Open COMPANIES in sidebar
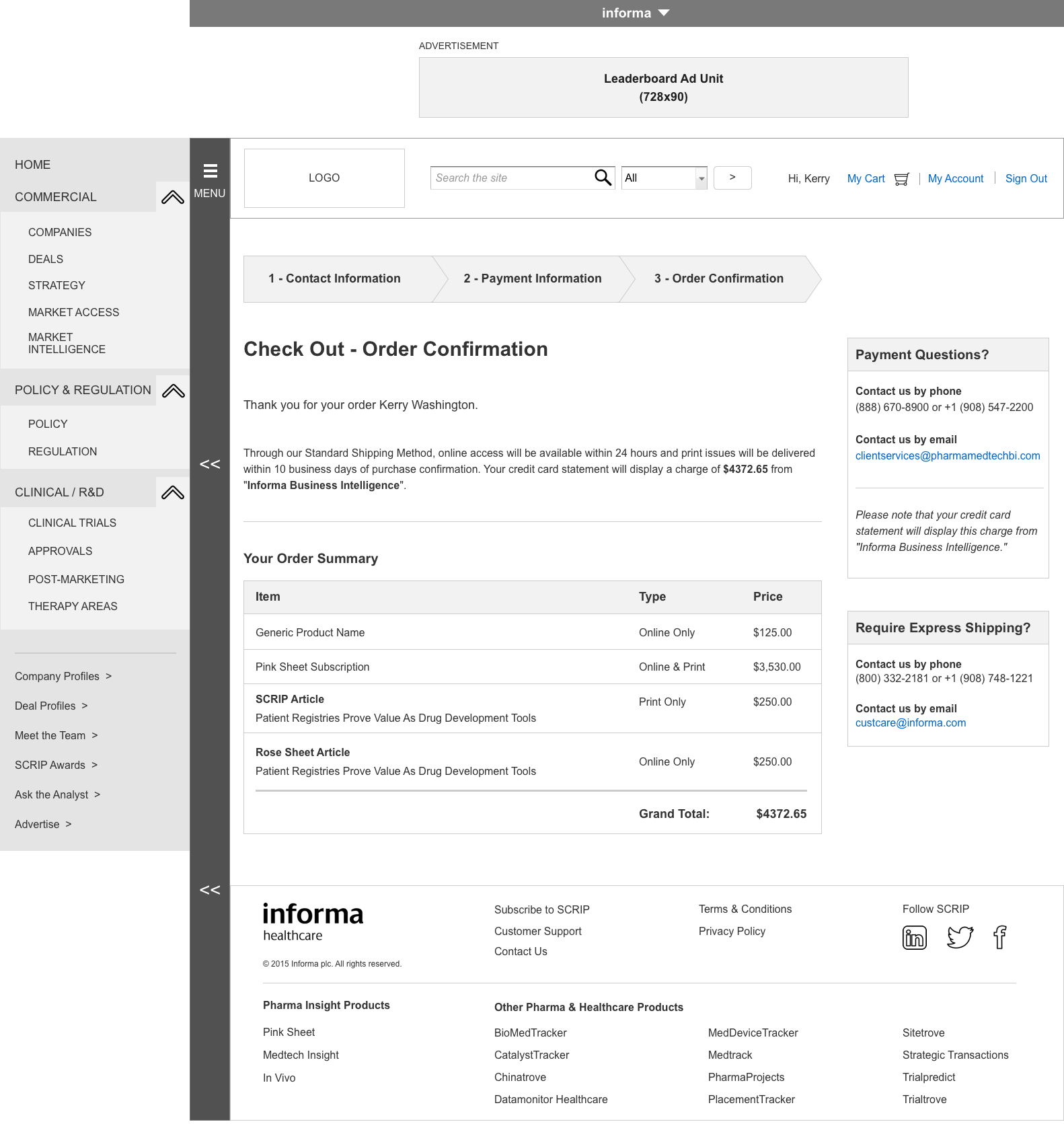Viewport: 1064px width, 1124px height. [60, 232]
